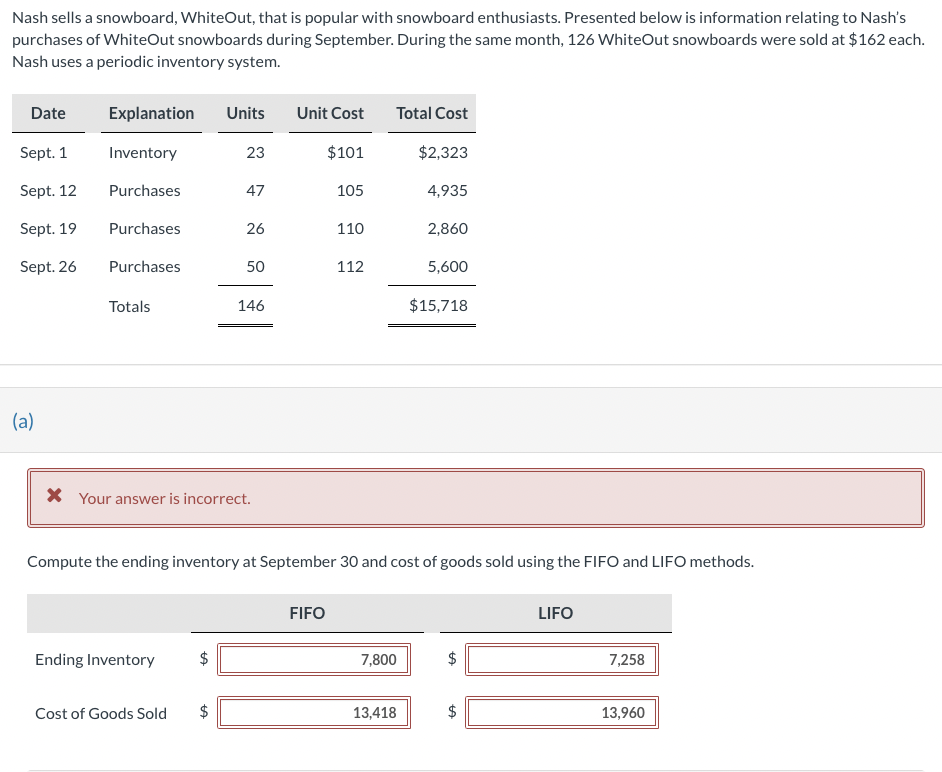Image resolution: width=942 pixels, height=772 pixels.
Task: Click the $15,718 total cost value
Action: [x=438, y=305]
